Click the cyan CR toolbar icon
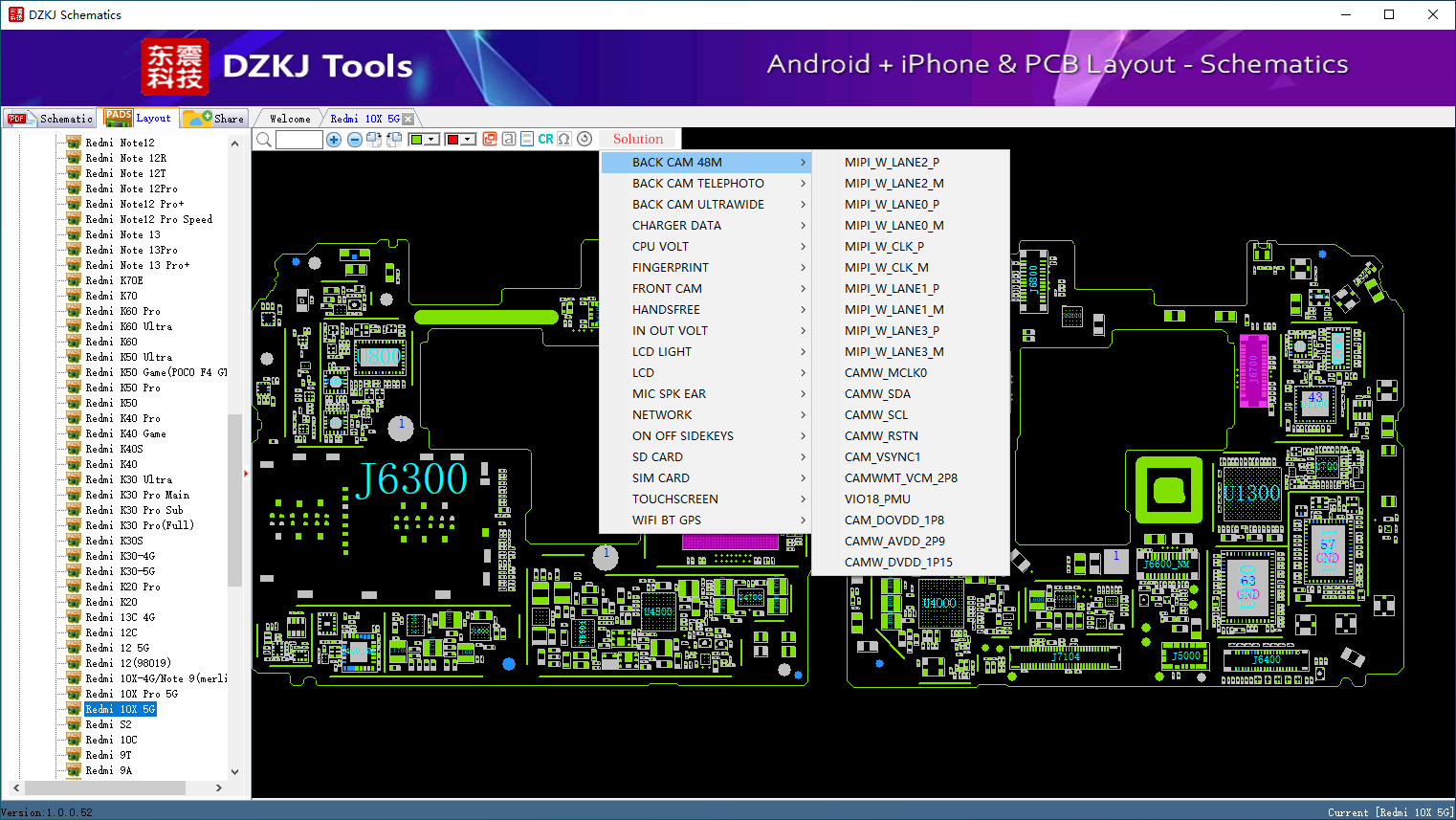The image size is (1456, 820). pyautogui.click(x=545, y=139)
